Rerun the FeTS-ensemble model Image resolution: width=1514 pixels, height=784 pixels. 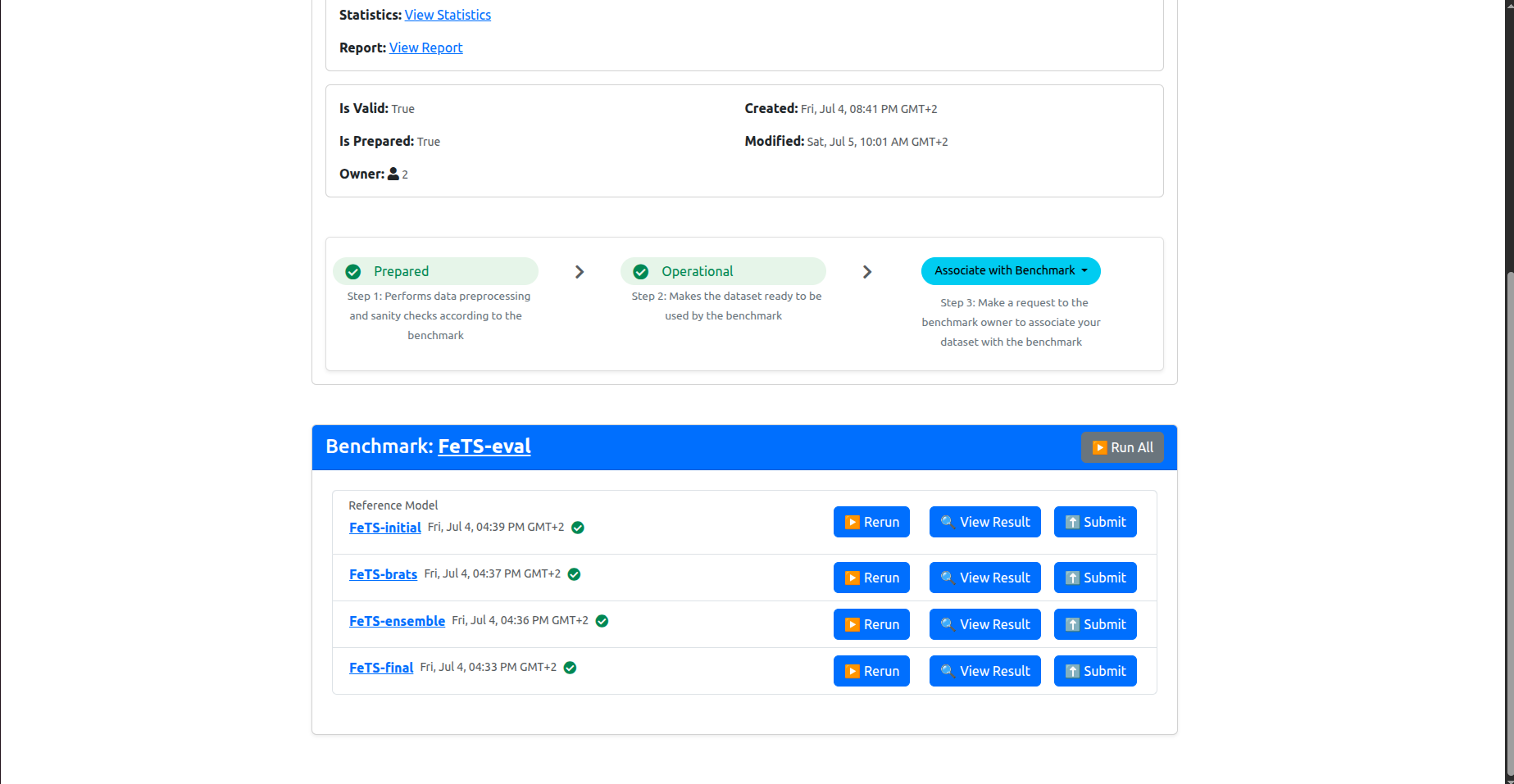(871, 624)
